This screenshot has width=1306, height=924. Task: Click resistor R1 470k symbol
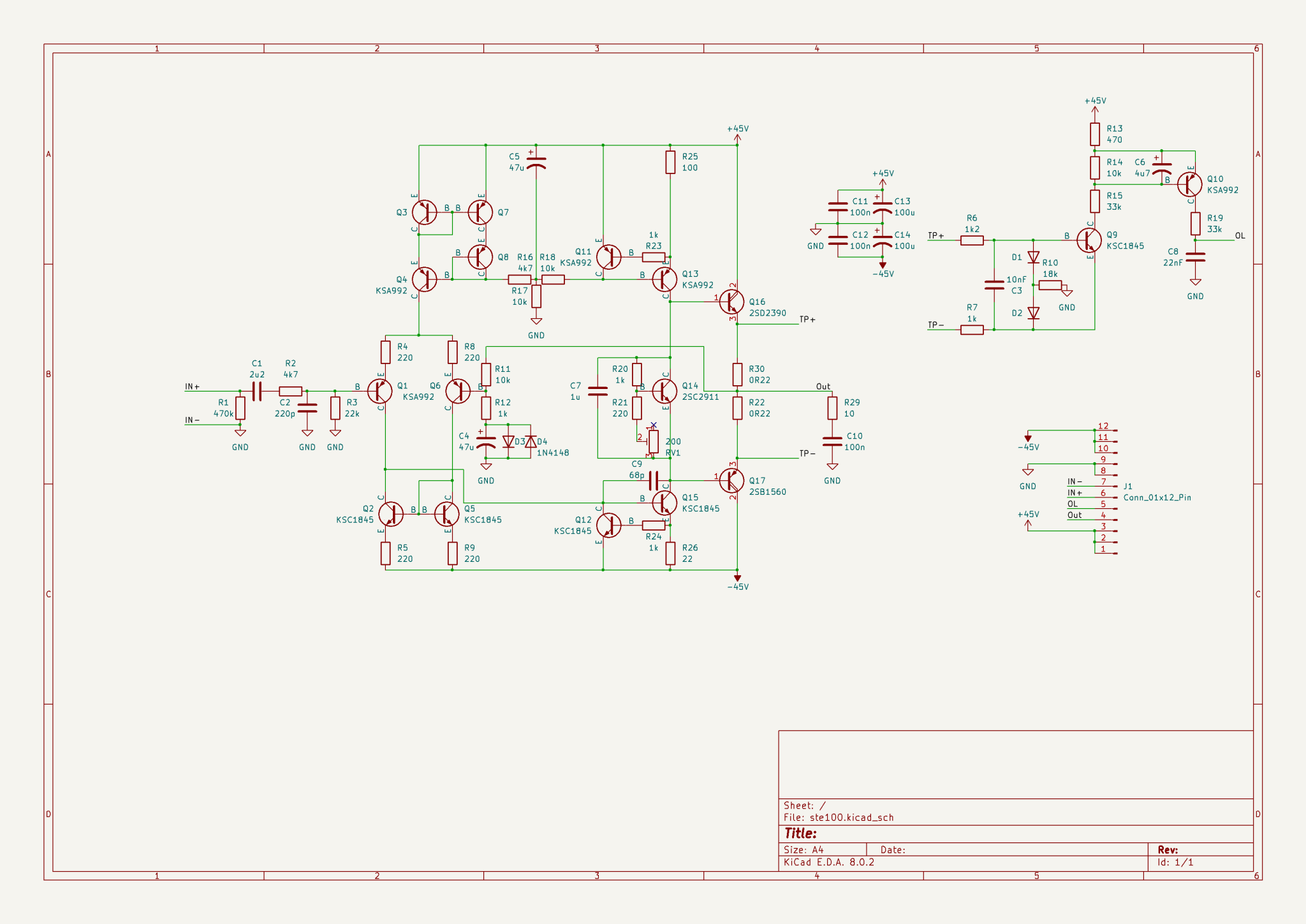point(240,407)
